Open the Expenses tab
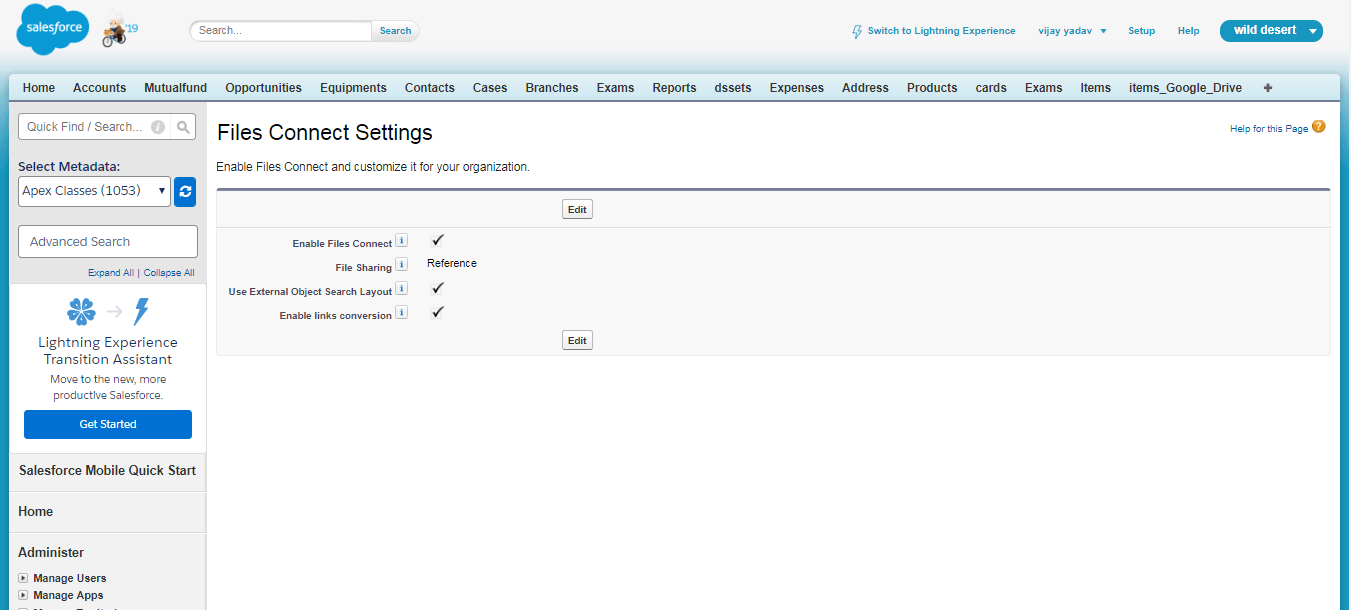The width and height of the screenshot is (1351, 610). point(797,88)
